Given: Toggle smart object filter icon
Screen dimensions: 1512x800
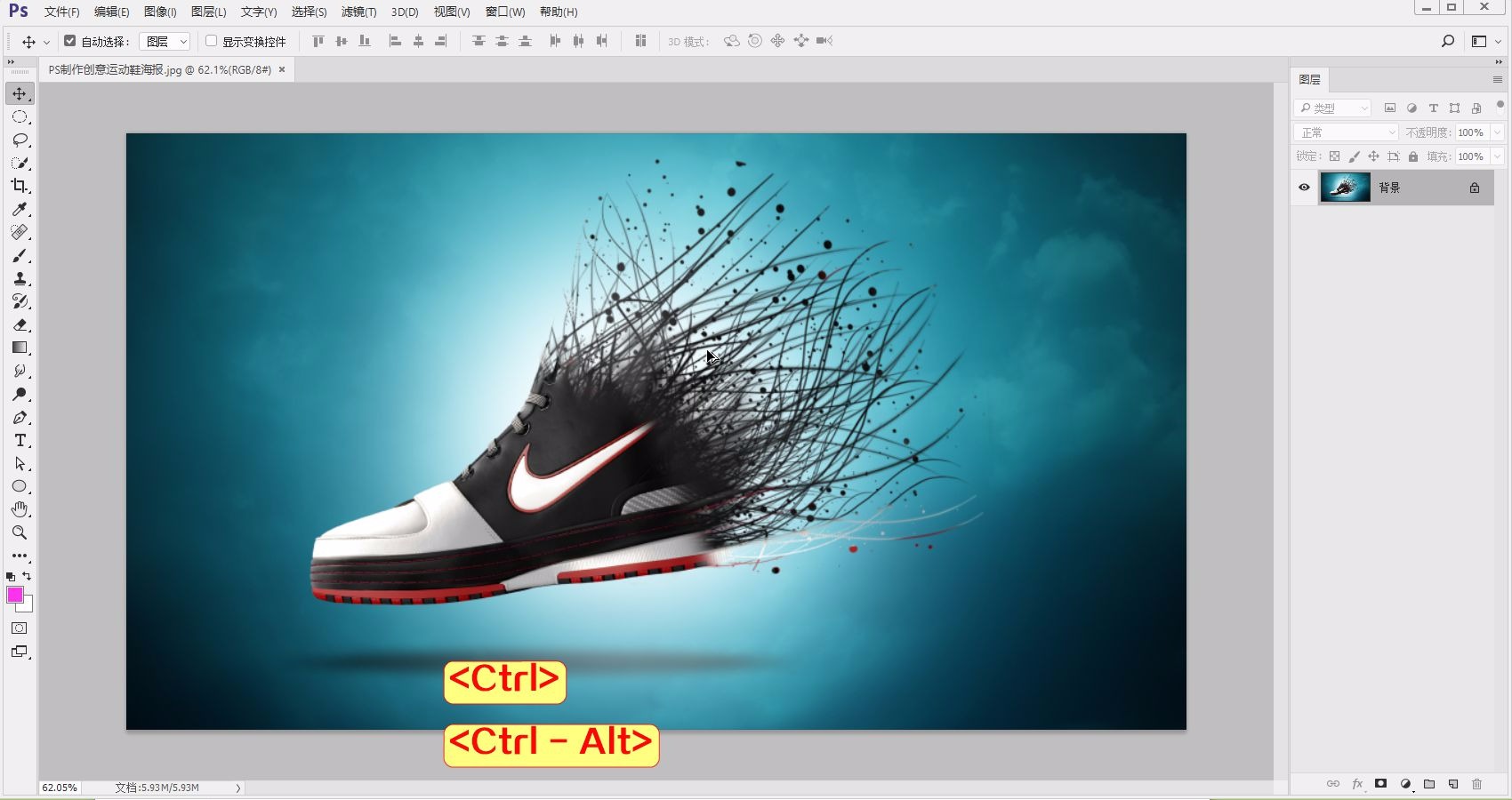Looking at the screenshot, I should (1476, 108).
